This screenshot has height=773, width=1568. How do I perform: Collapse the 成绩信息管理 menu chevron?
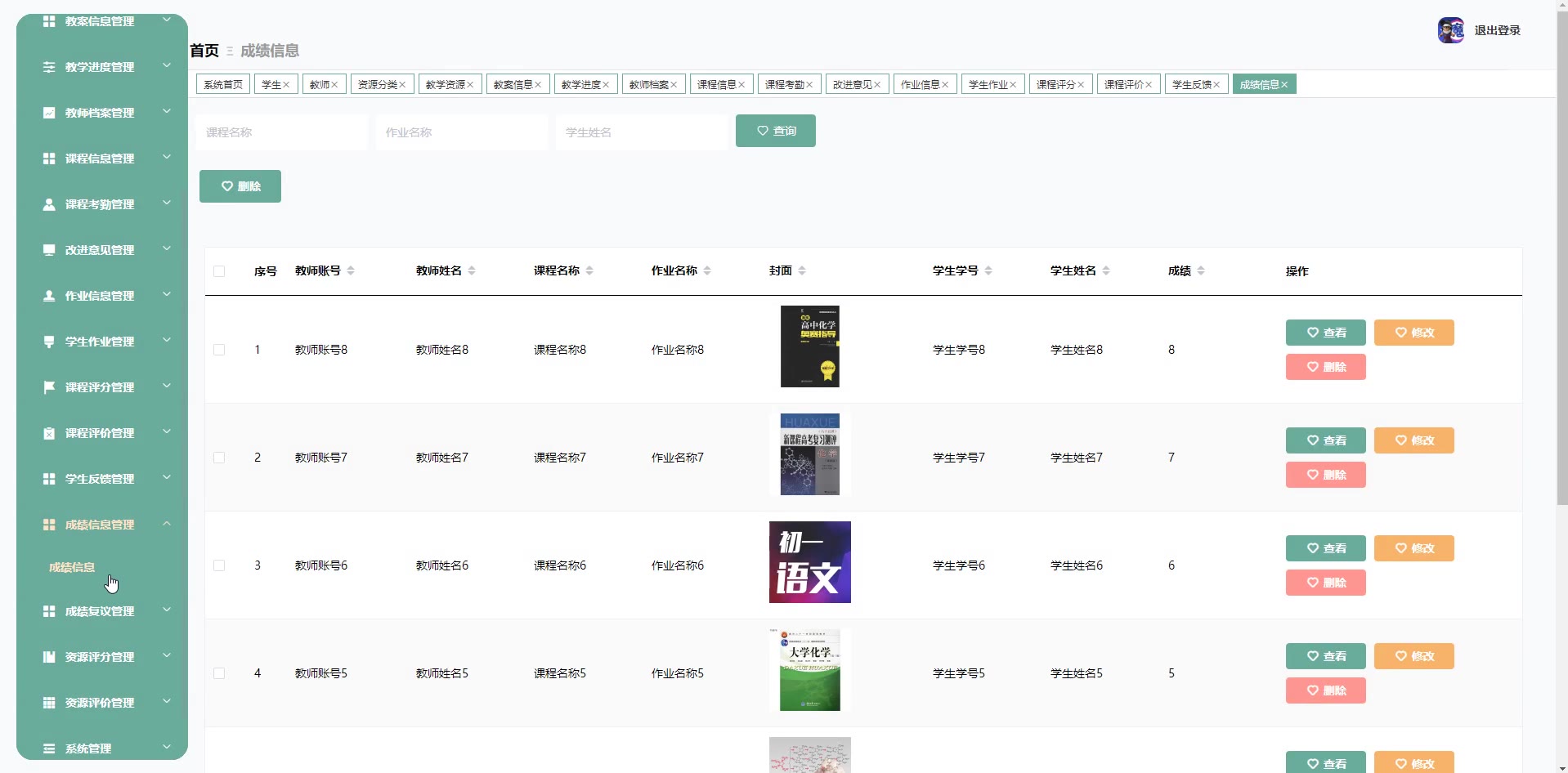click(x=167, y=523)
